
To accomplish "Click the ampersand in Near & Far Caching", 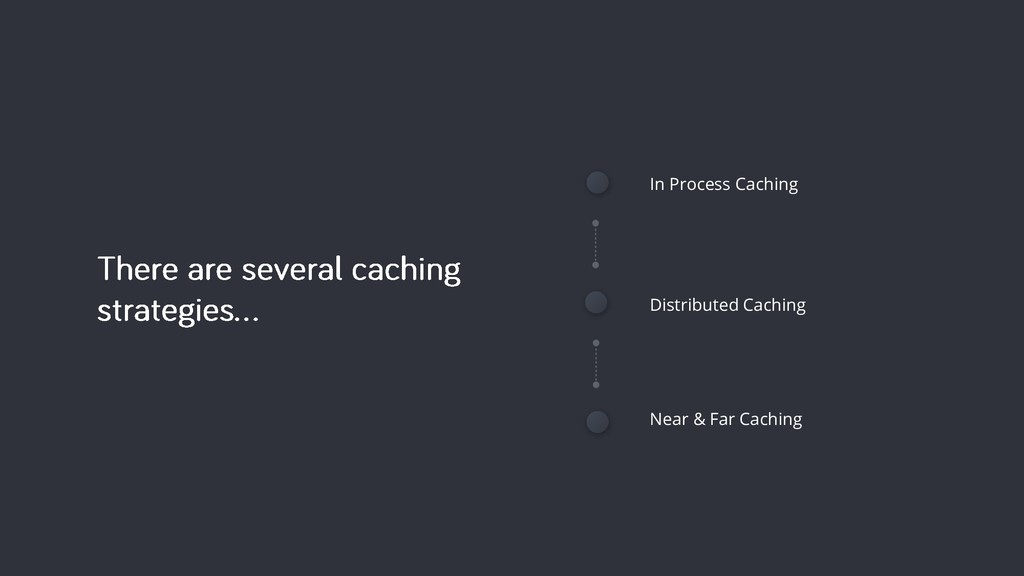I will 699,419.
